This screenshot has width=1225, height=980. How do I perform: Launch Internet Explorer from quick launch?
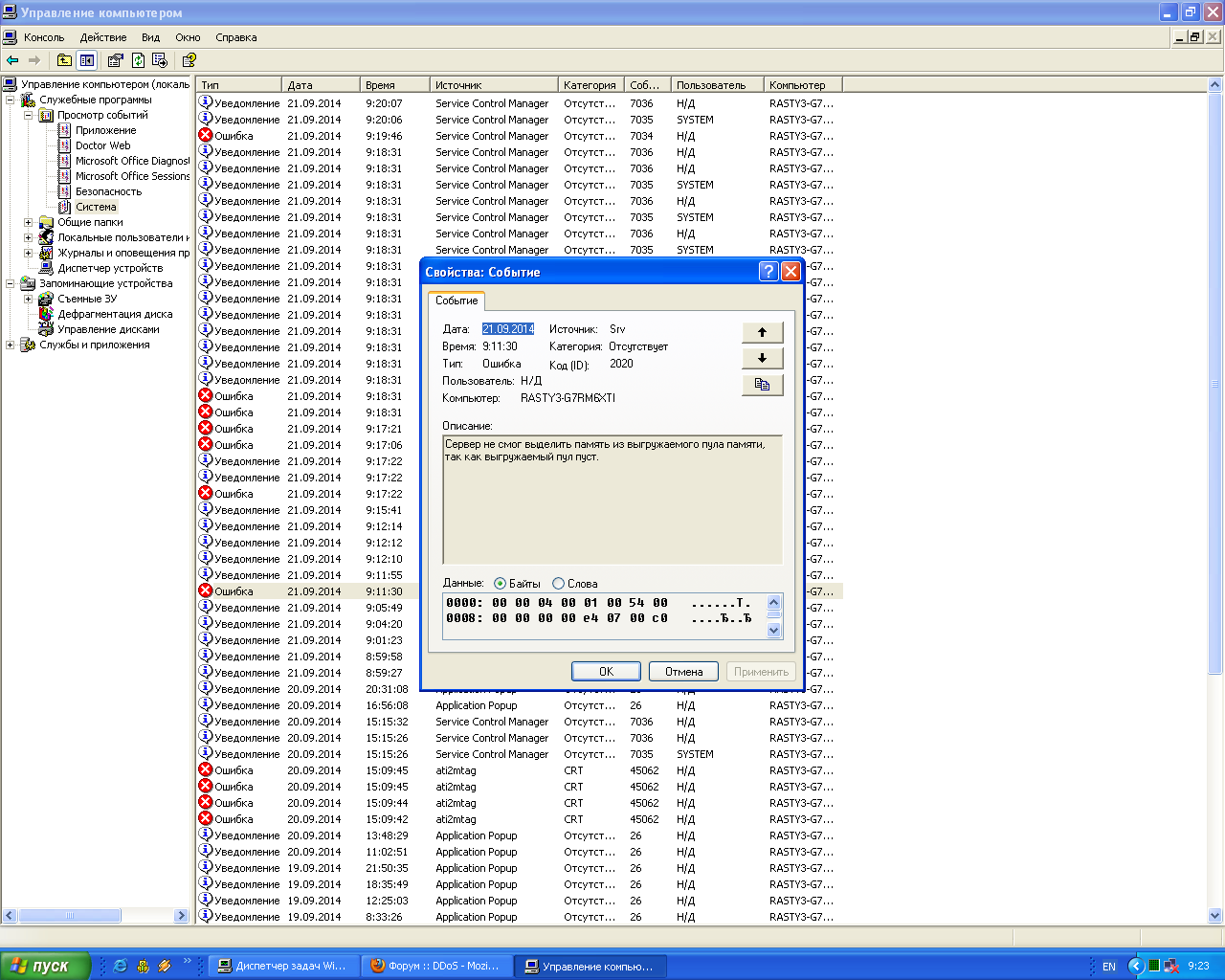[x=120, y=966]
